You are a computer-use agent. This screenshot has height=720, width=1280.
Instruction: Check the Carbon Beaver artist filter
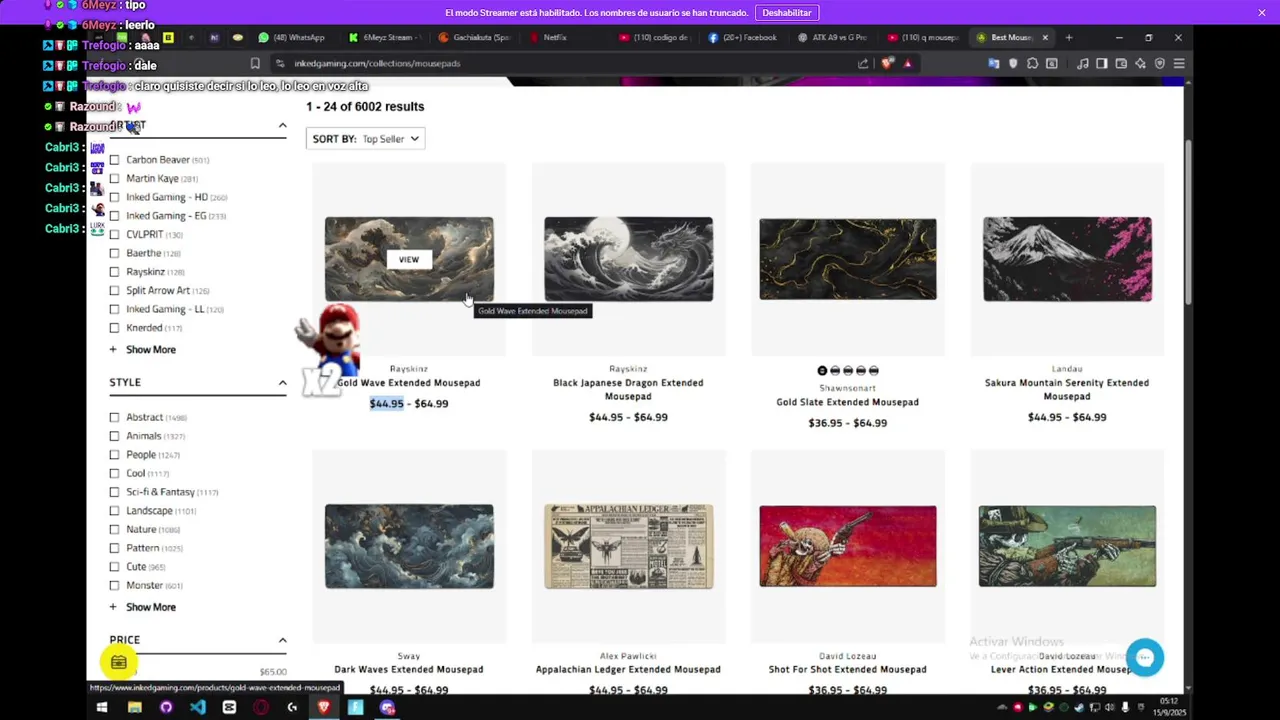coord(114,160)
